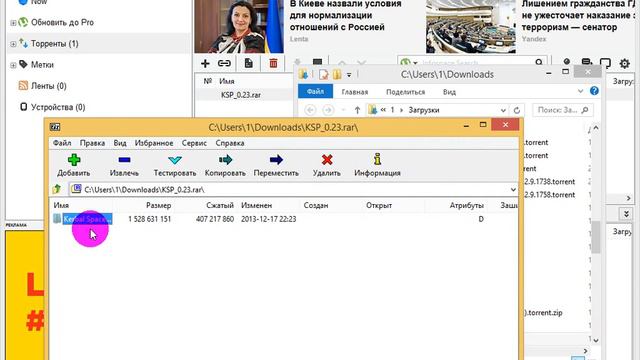Switch to the Поделиться tab in Explorer
This screenshot has height=360, width=640.
(x=405, y=92)
